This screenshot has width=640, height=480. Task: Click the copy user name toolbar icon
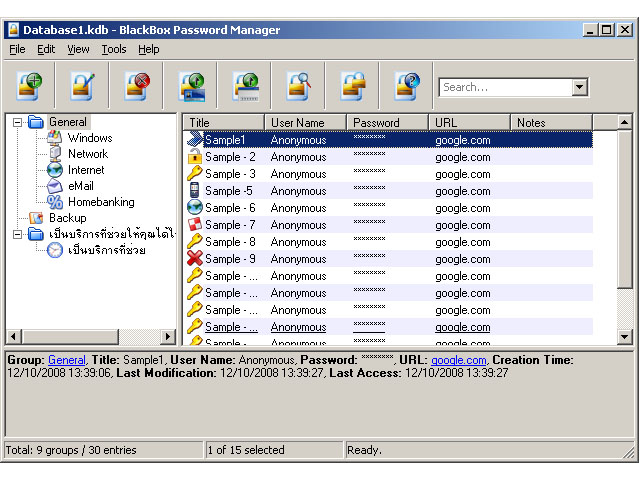(191, 86)
